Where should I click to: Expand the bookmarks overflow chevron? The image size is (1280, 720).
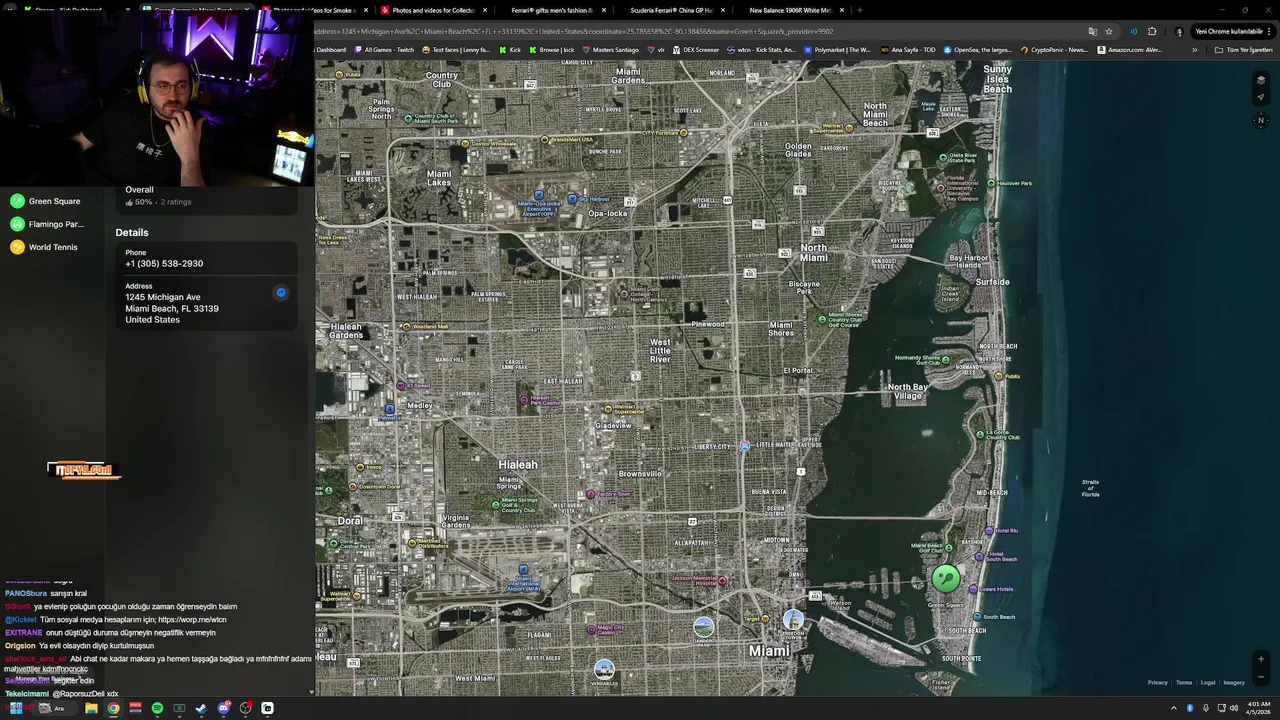point(1194,50)
